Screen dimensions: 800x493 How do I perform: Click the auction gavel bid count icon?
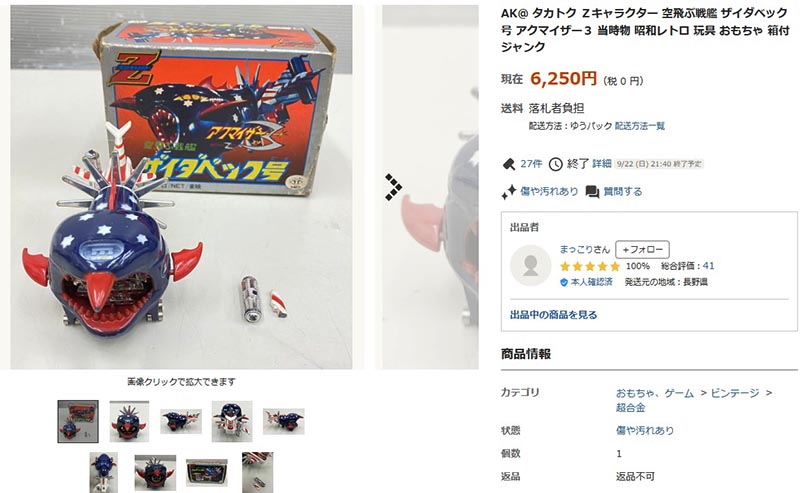pyautogui.click(x=509, y=164)
